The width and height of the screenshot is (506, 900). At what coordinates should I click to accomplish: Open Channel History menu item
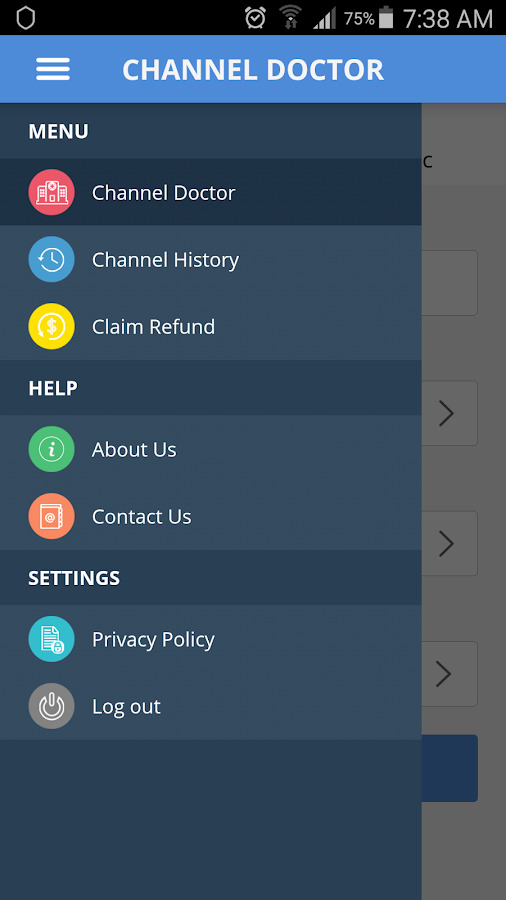(211, 259)
